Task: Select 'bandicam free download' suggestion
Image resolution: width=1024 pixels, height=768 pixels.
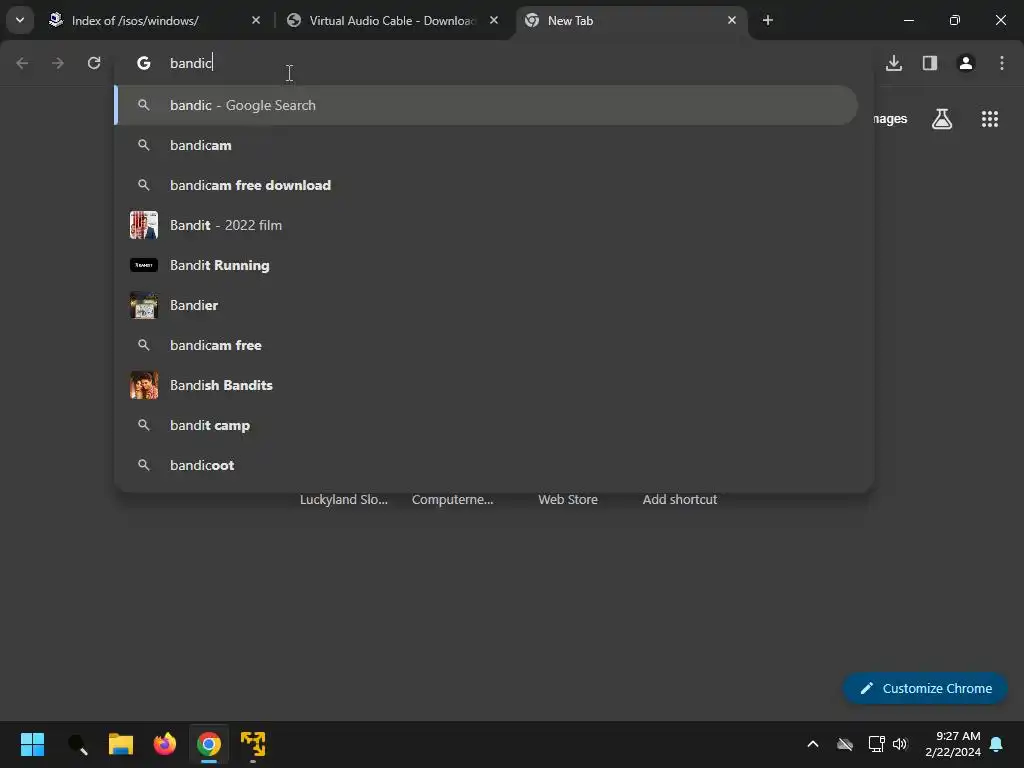Action: [x=486, y=185]
